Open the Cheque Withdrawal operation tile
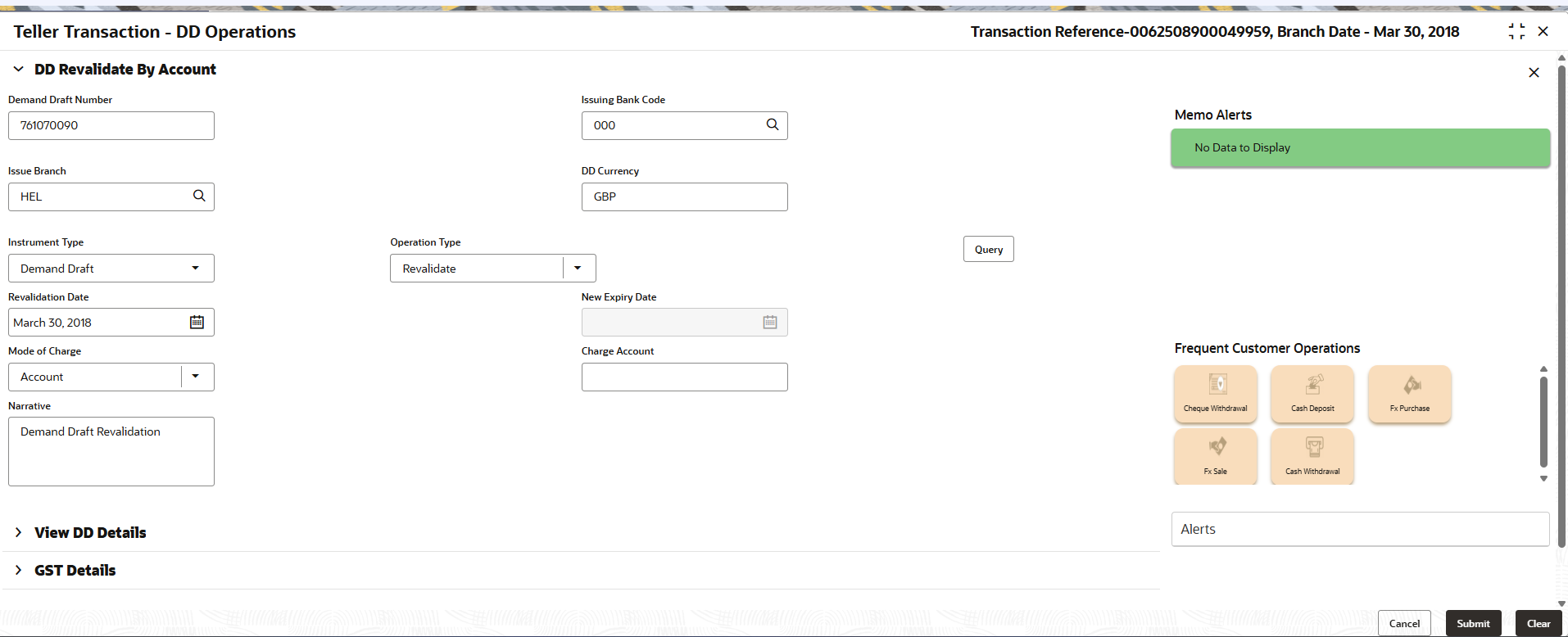This screenshot has height=637, width=1568. [x=1215, y=394]
